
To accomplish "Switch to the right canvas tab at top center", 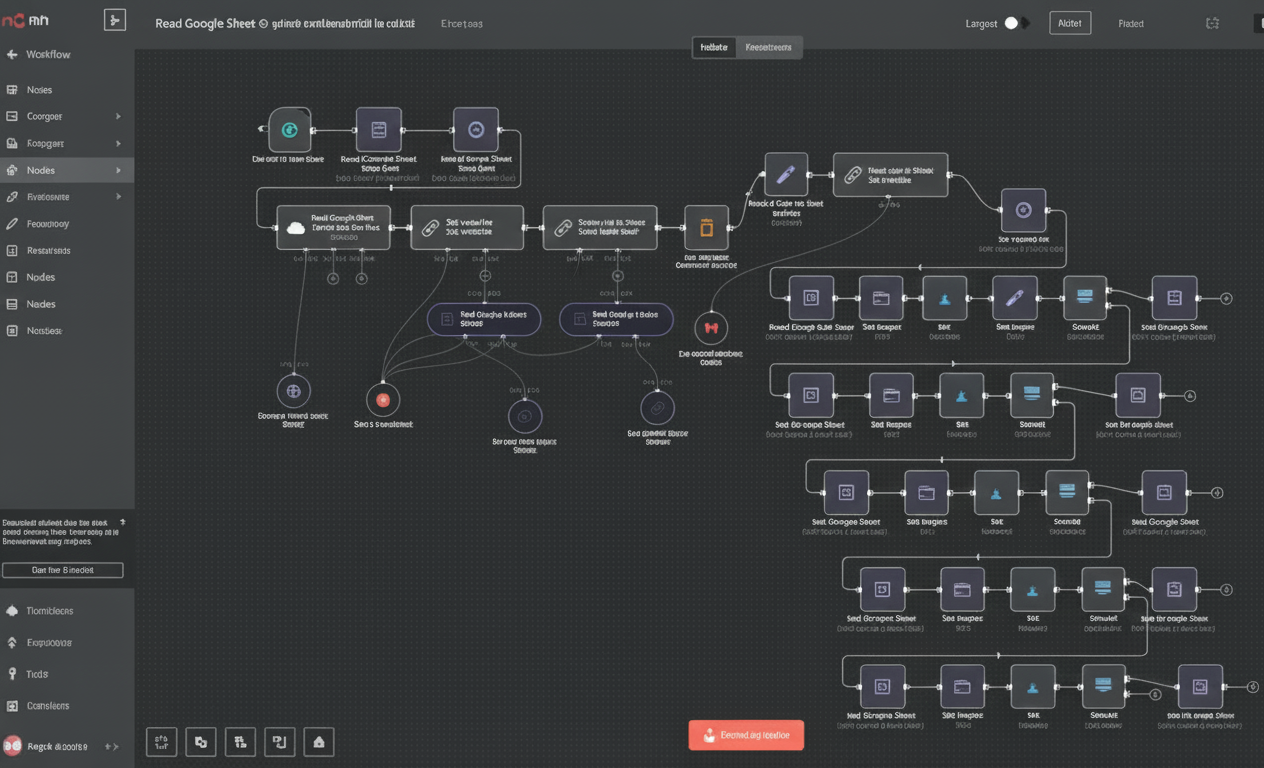I will click(x=768, y=47).
